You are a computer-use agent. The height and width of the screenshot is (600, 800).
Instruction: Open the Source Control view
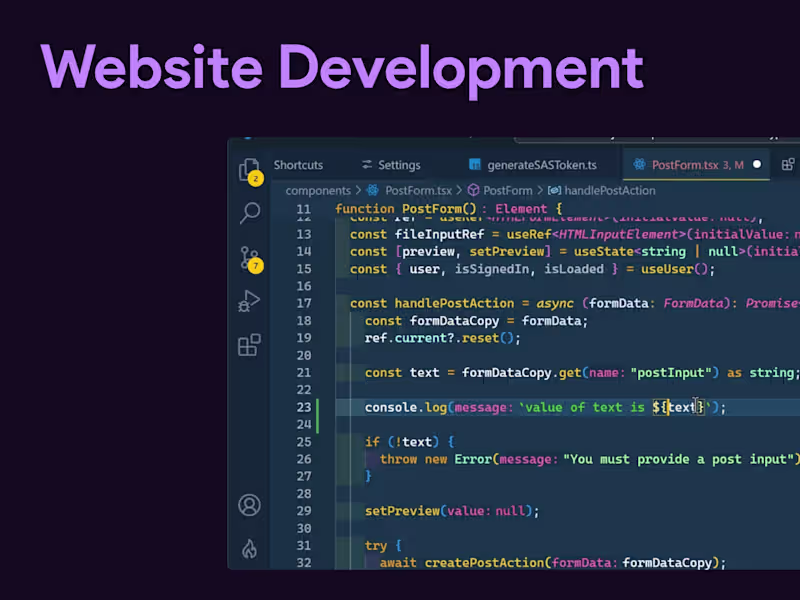249,258
